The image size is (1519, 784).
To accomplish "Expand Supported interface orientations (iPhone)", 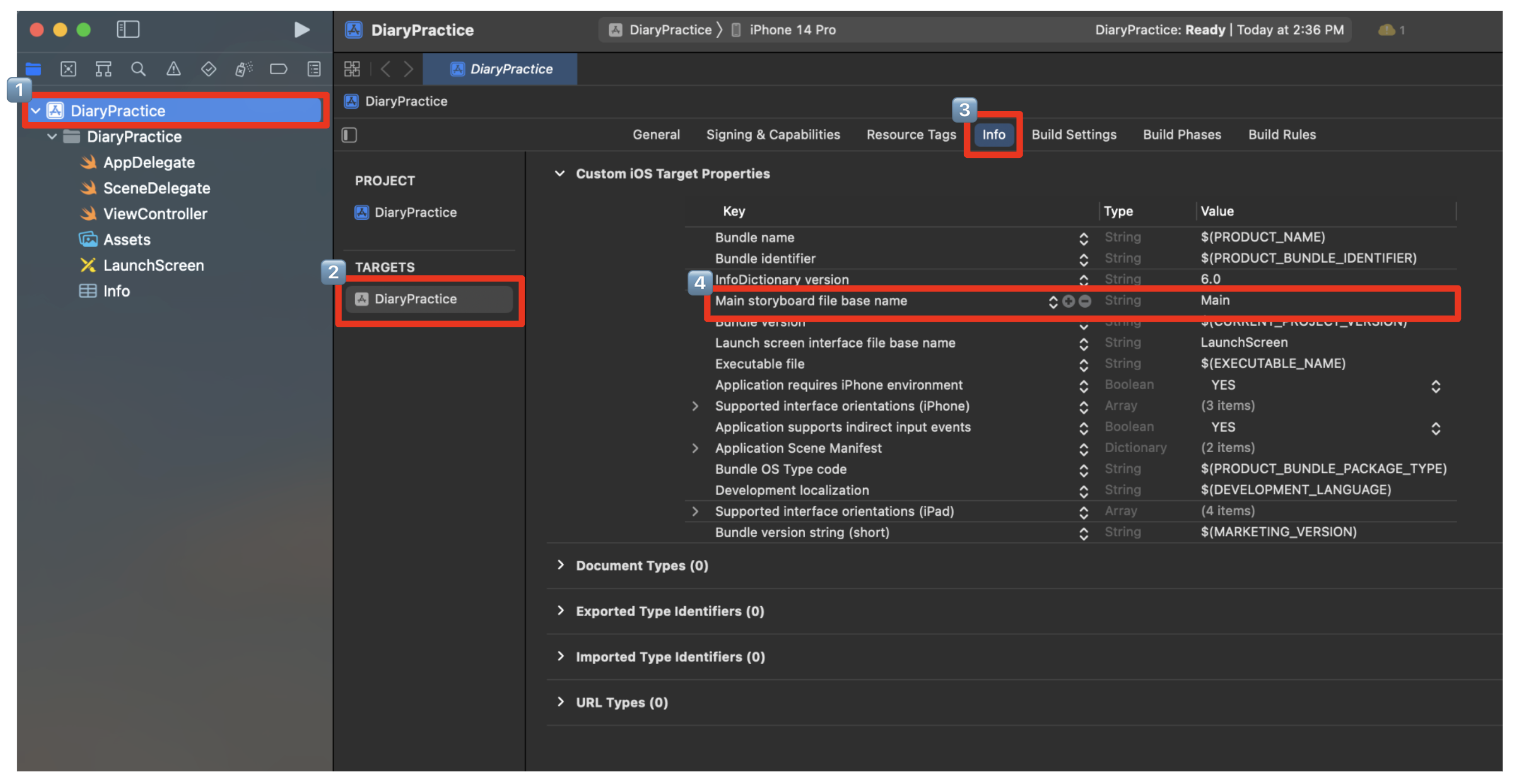I will point(695,406).
